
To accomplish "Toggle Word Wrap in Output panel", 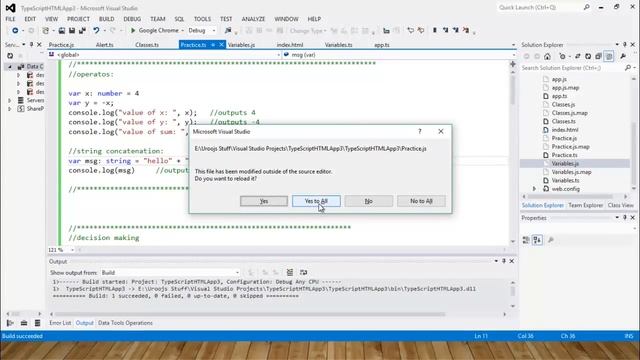I will pyautogui.click(x=303, y=272).
